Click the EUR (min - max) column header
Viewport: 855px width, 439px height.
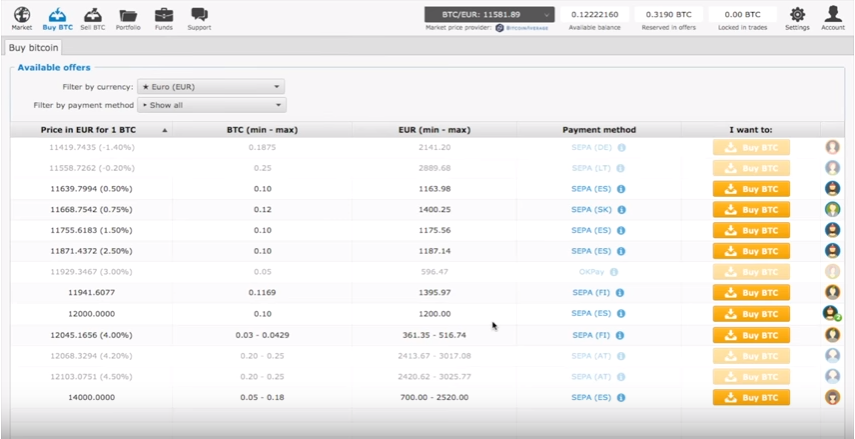point(435,130)
